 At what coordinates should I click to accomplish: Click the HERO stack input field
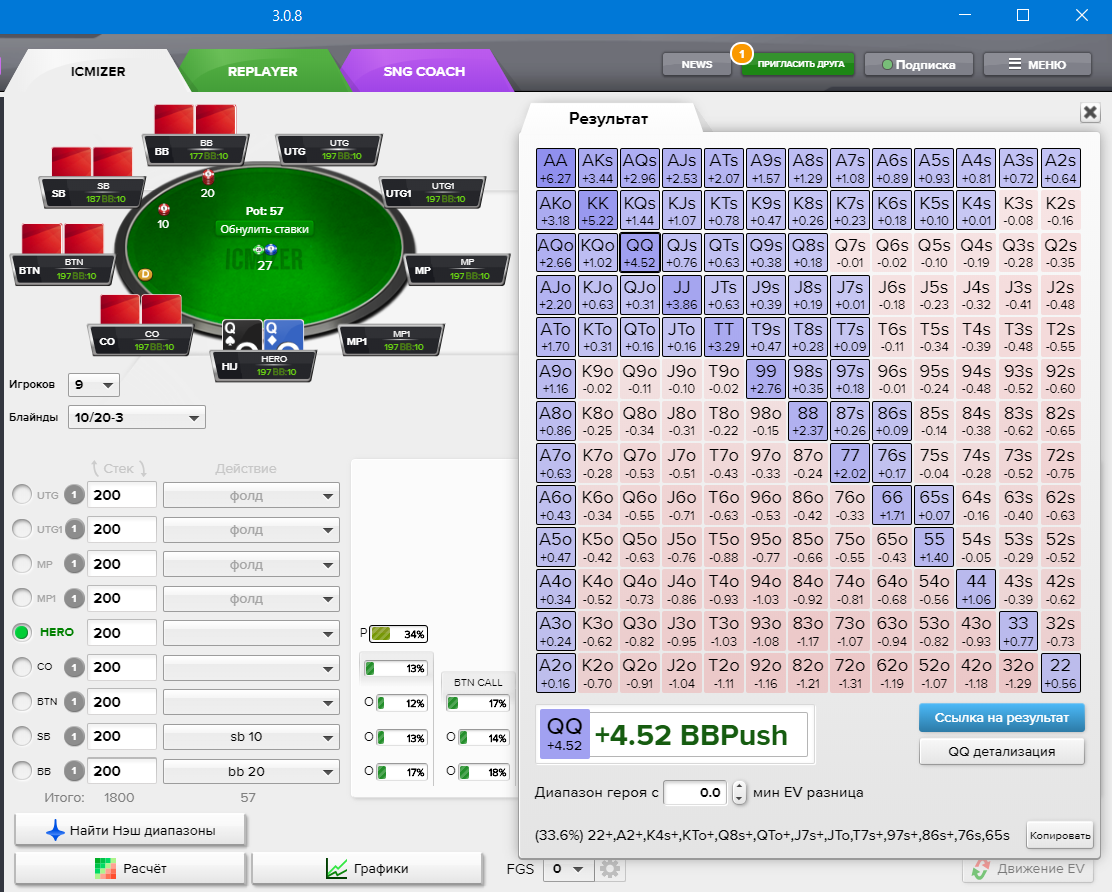pos(121,632)
